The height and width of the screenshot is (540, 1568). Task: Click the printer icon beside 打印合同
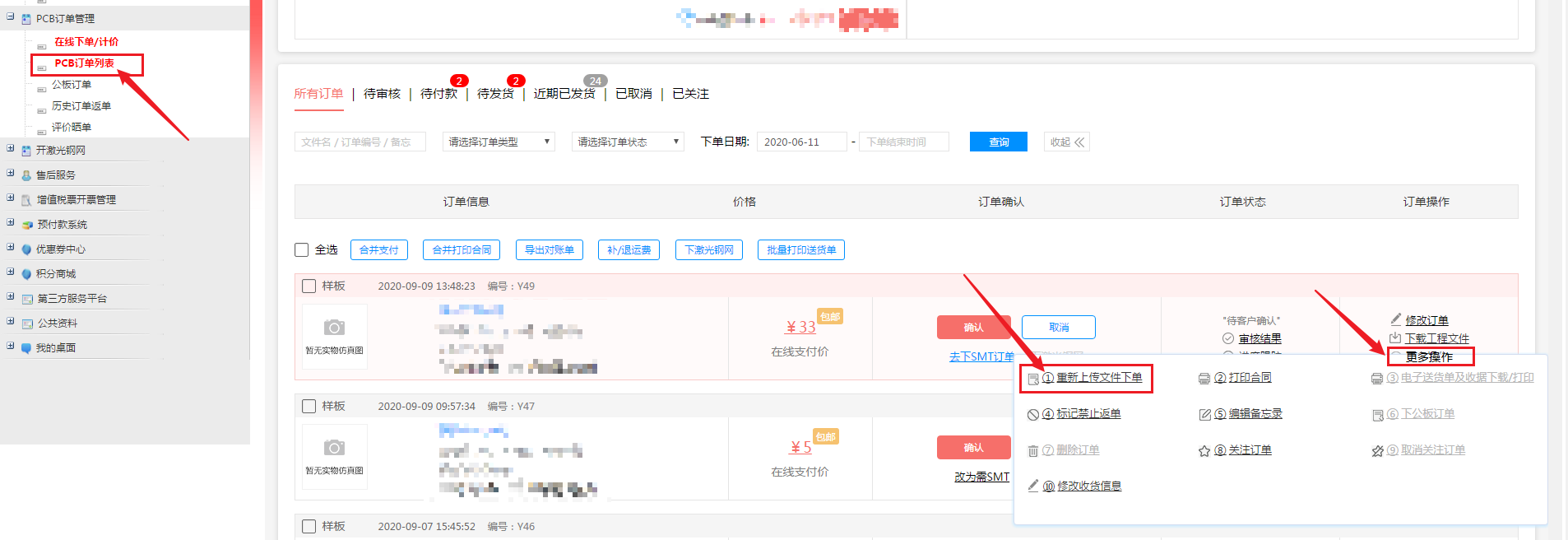click(x=1204, y=379)
